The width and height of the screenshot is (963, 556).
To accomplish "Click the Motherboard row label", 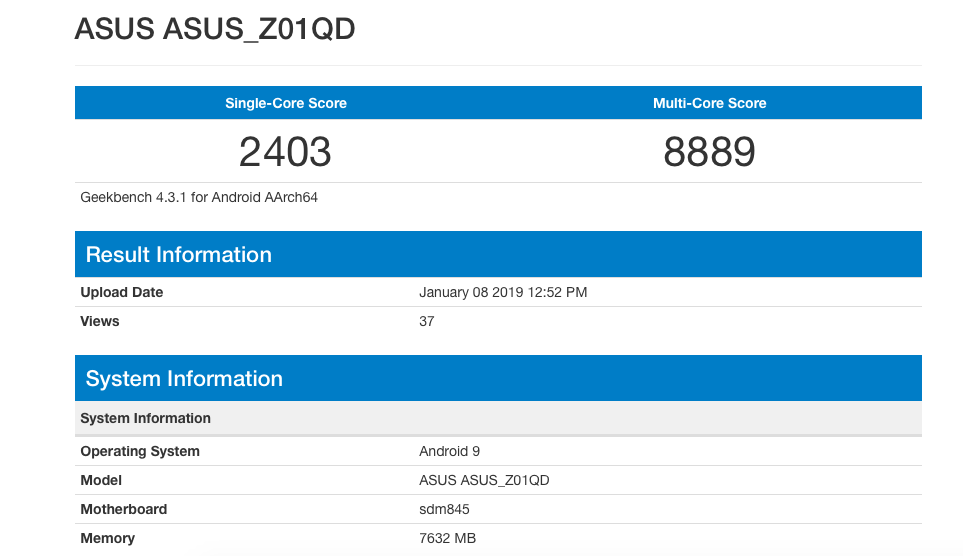I will click(124, 509).
